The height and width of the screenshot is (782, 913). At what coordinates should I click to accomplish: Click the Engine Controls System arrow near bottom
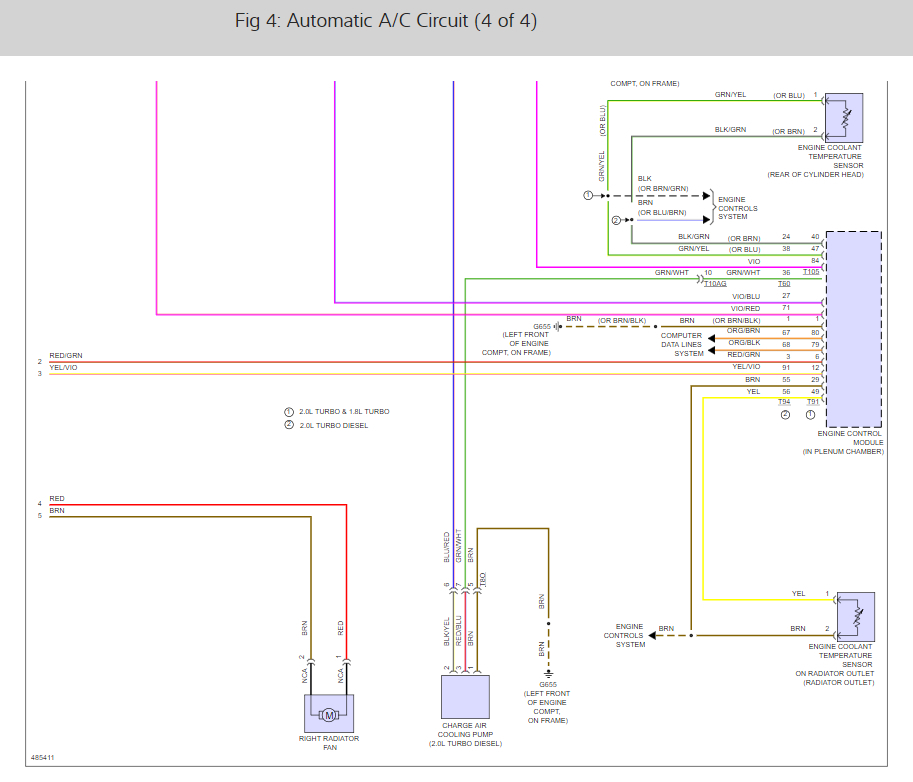(652, 635)
